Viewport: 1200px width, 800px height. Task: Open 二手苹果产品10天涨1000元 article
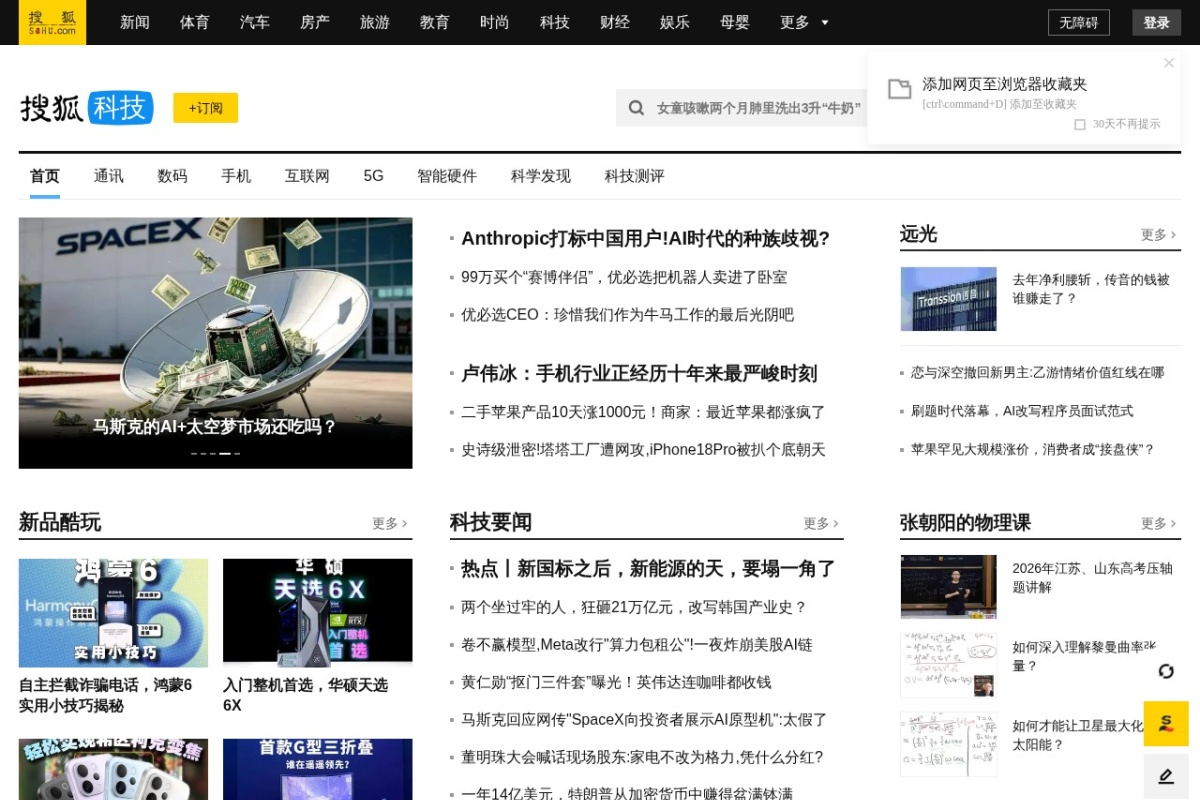pos(643,412)
